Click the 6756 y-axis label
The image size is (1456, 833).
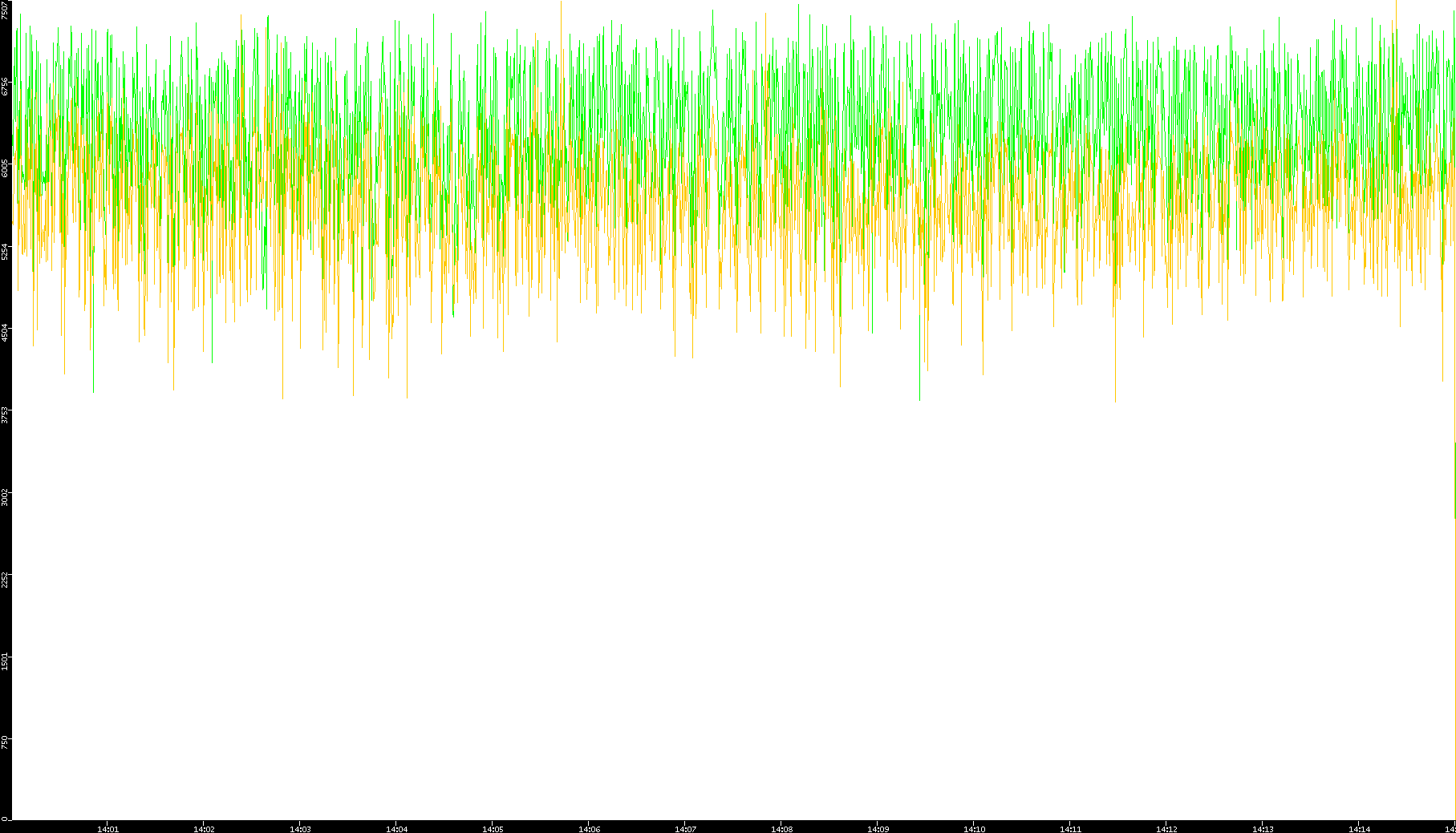6,86
